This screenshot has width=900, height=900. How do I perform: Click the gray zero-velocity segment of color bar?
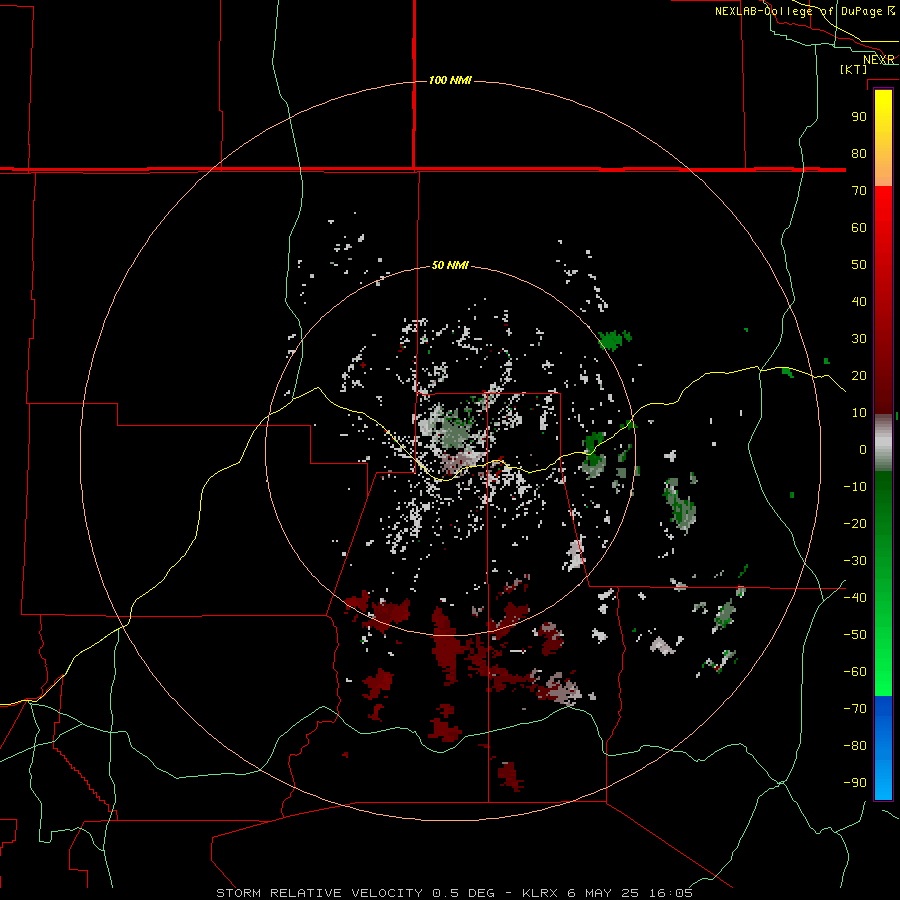pos(883,443)
